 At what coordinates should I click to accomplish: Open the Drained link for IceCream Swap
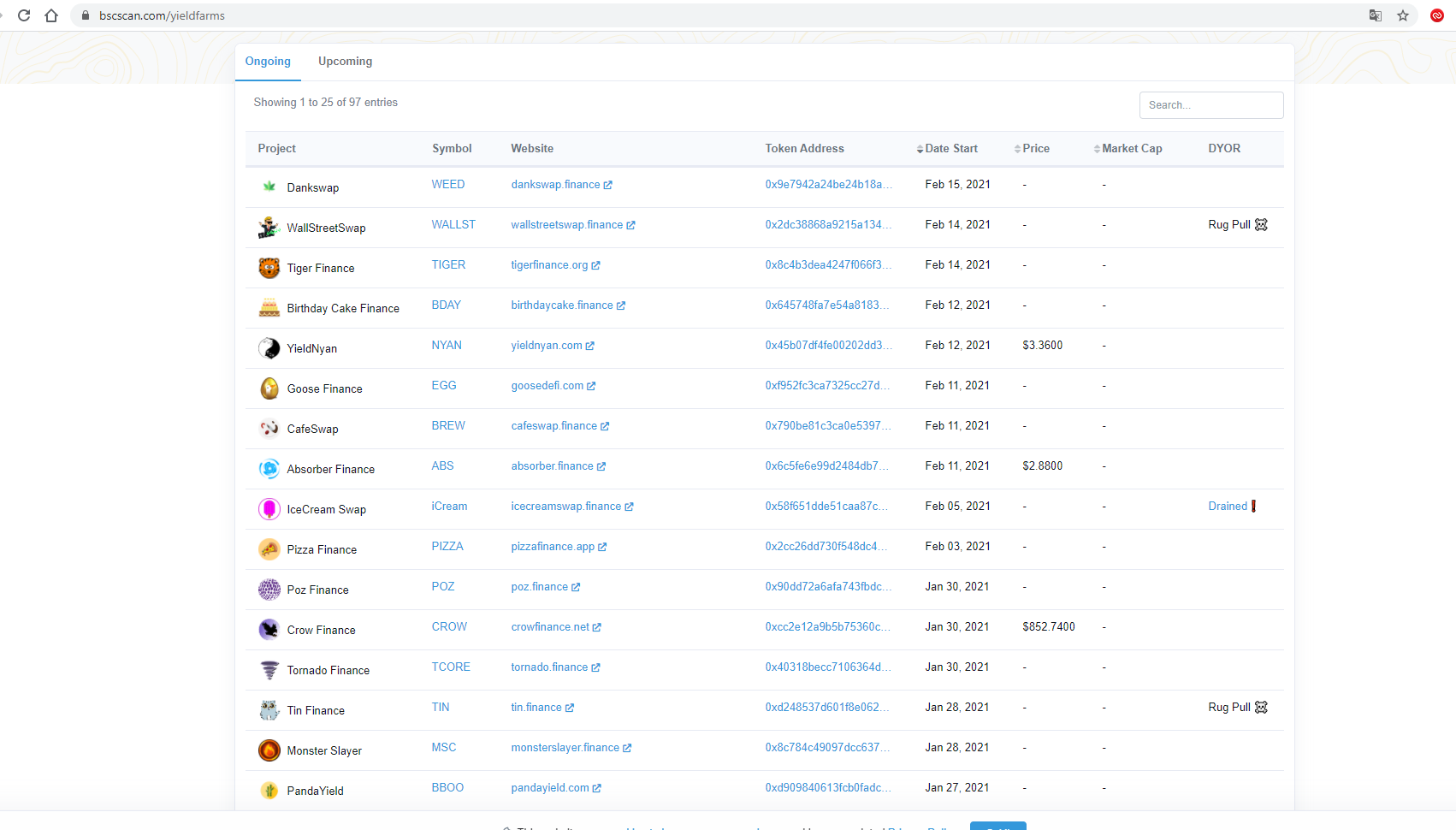[1228, 506]
